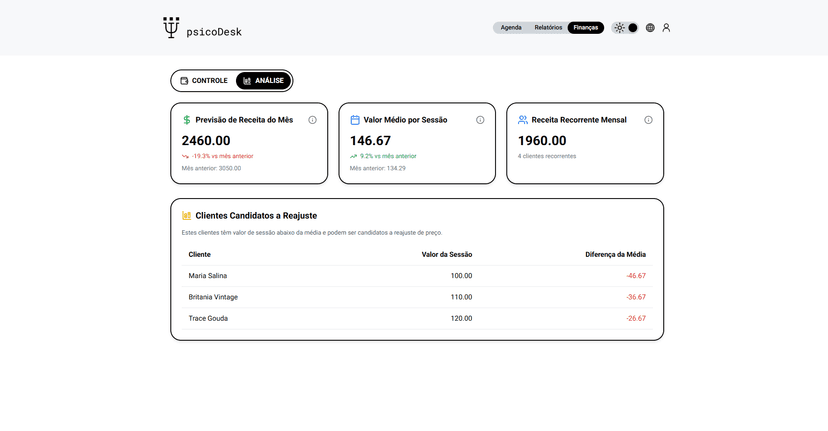Image resolution: width=828 pixels, height=431 pixels.
Task: Click the people icon on recurring revenue card
Action: (523, 120)
